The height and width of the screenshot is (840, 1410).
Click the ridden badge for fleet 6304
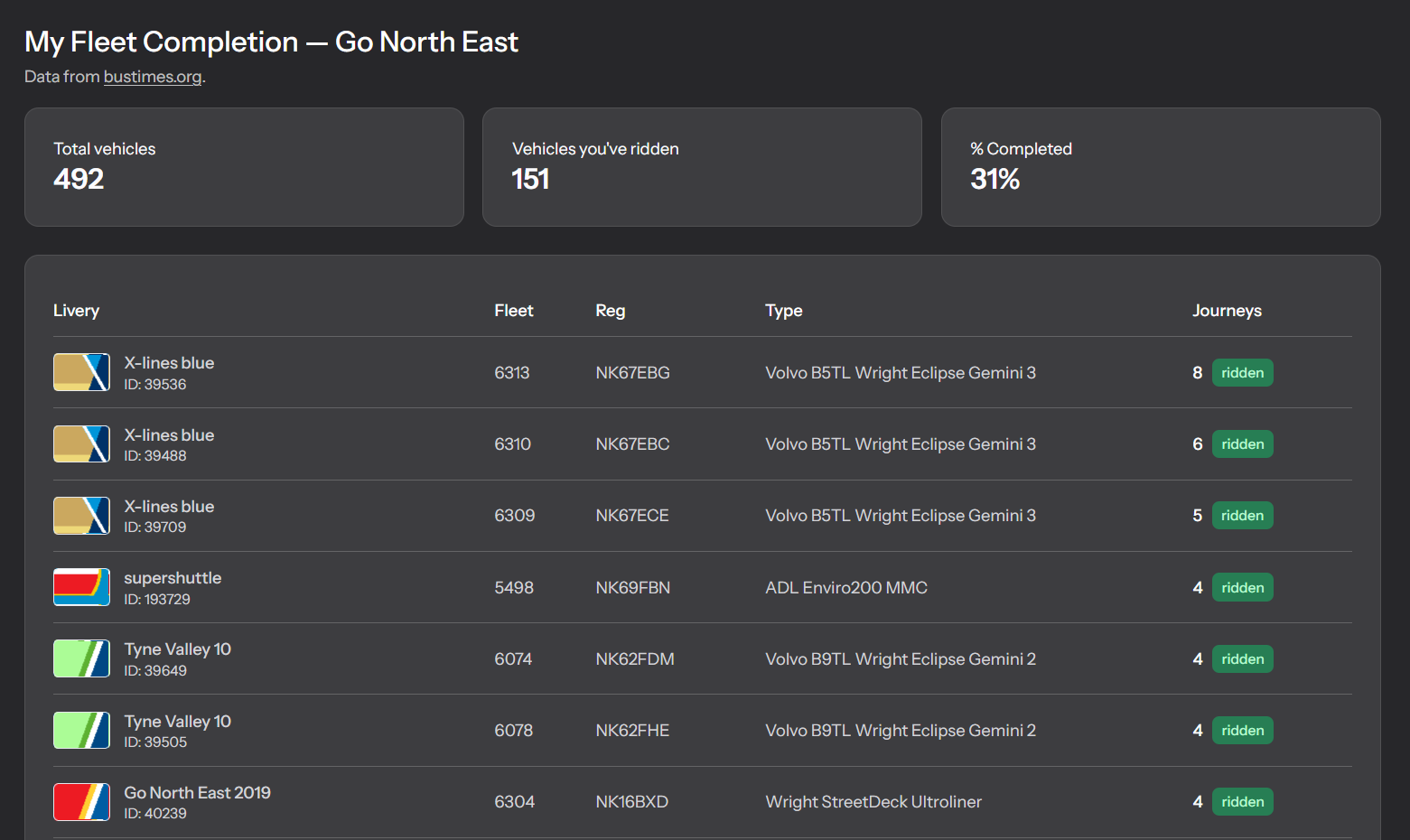pos(1242,802)
